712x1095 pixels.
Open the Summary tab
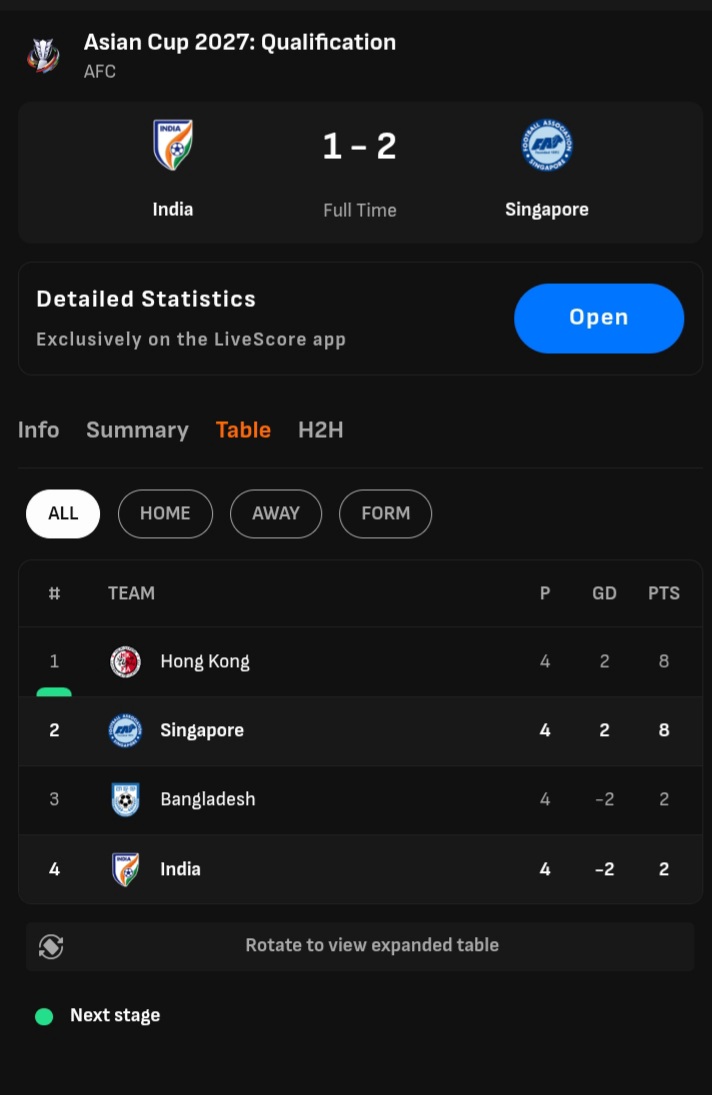[x=137, y=430]
